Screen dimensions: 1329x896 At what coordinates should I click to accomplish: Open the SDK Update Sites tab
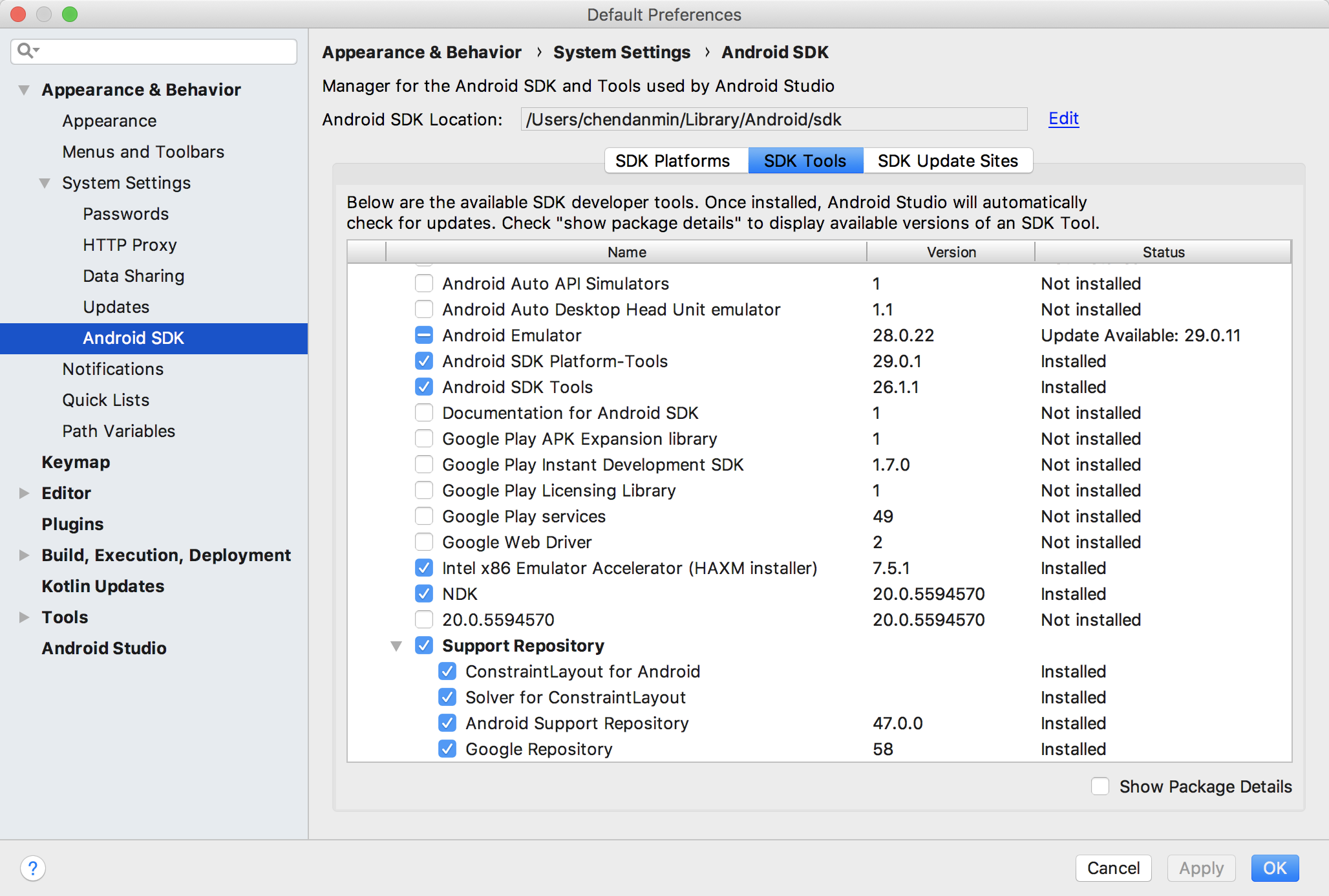pyautogui.click(x=948, y=160)
